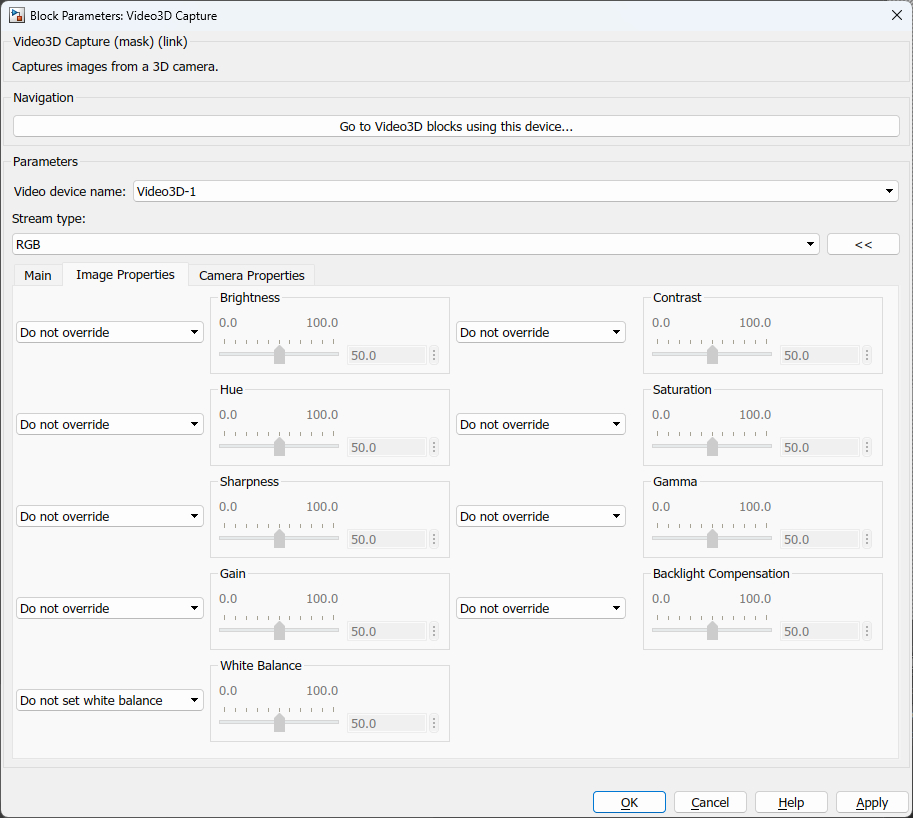Apply the current block parameters
Image resolution: width=913 pixels, height=818 pixels.
tap(871, 801)
